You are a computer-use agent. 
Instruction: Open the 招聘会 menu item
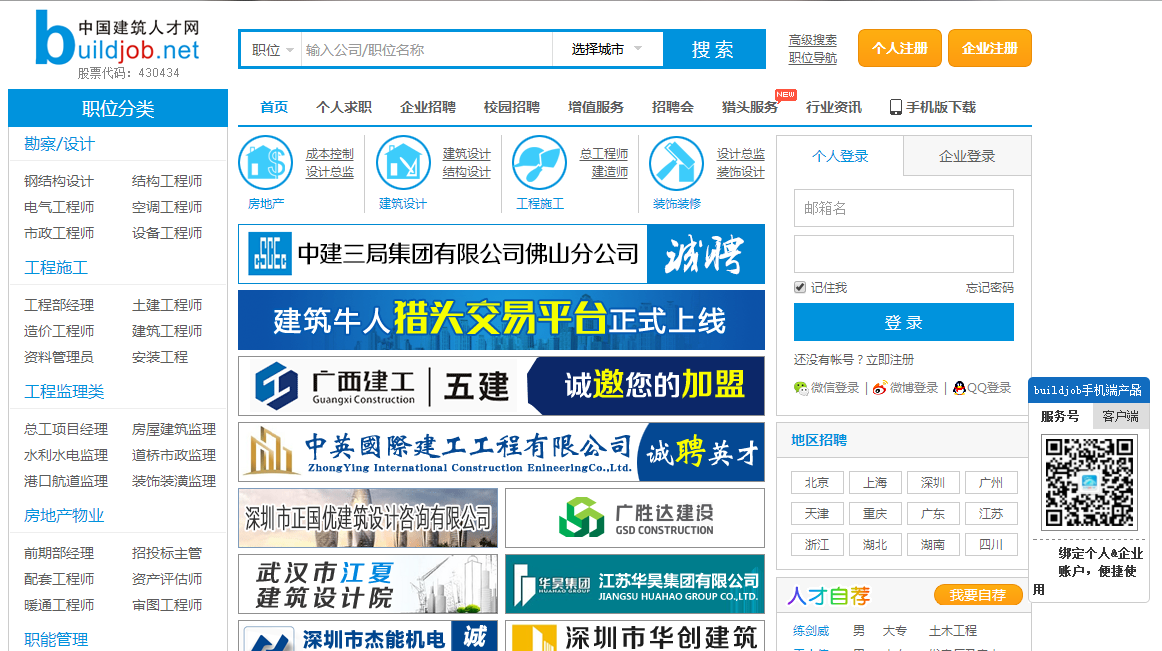[673, 108]
